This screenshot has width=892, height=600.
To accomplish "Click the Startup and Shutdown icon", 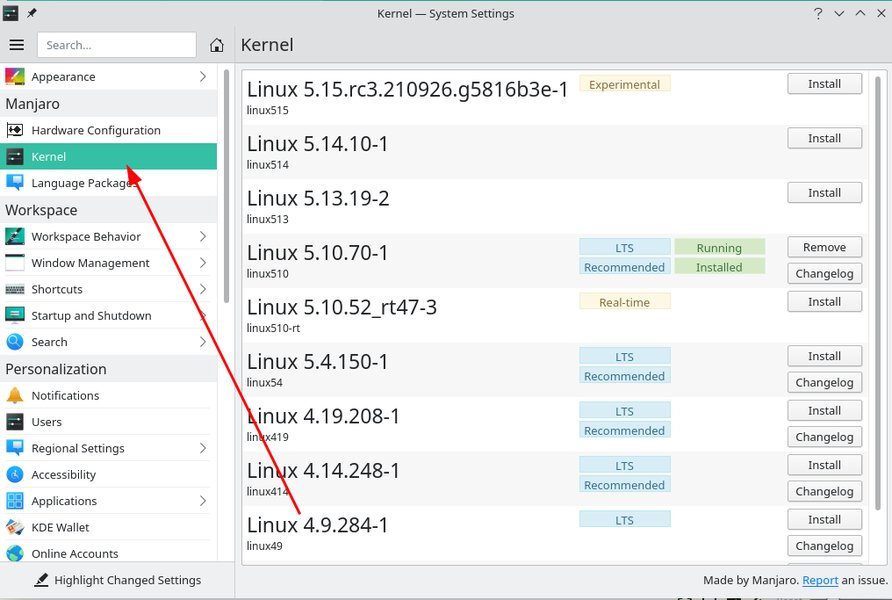I will pos(14,315).
